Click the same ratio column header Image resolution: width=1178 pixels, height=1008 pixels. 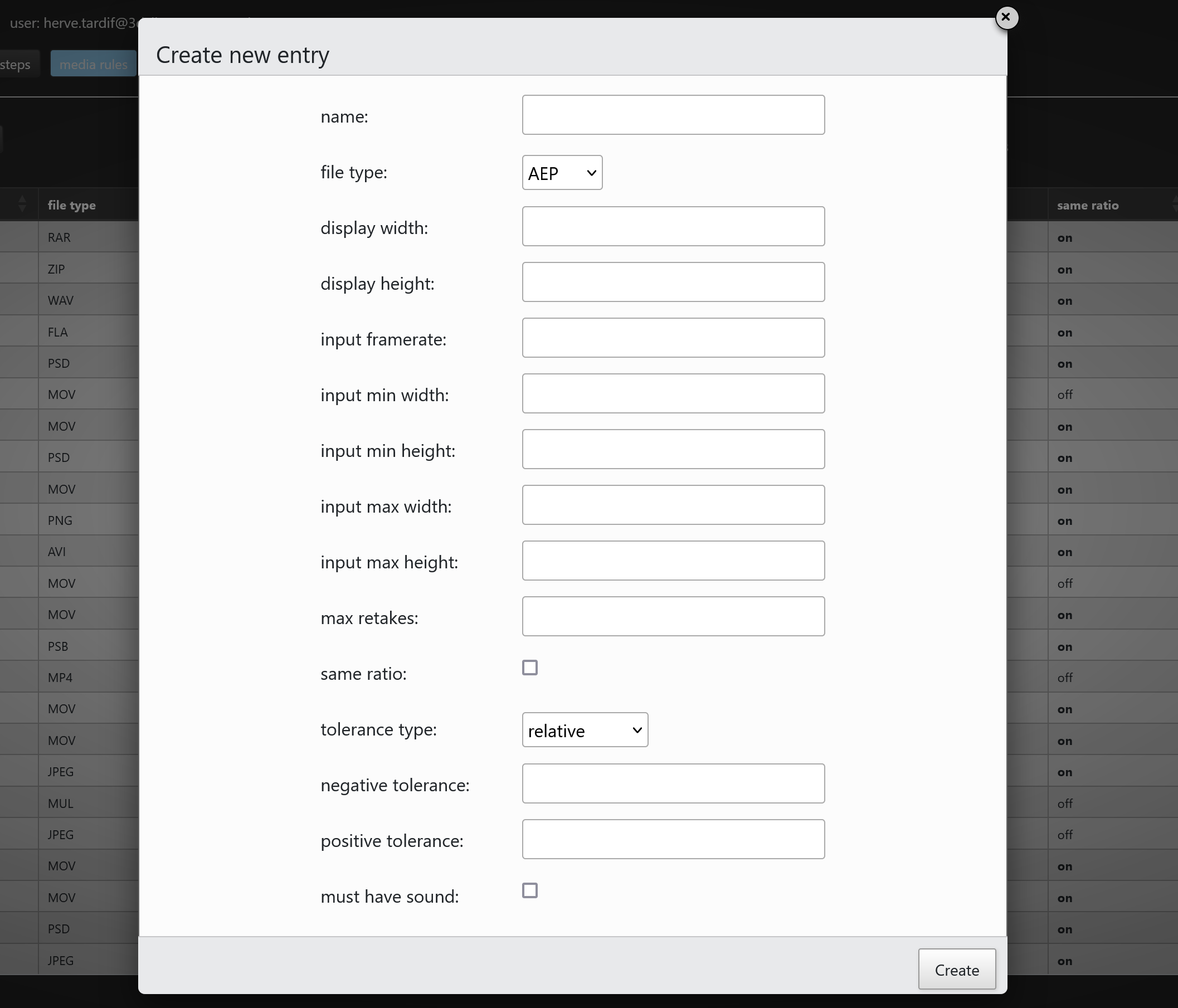tap(1087, 205)
